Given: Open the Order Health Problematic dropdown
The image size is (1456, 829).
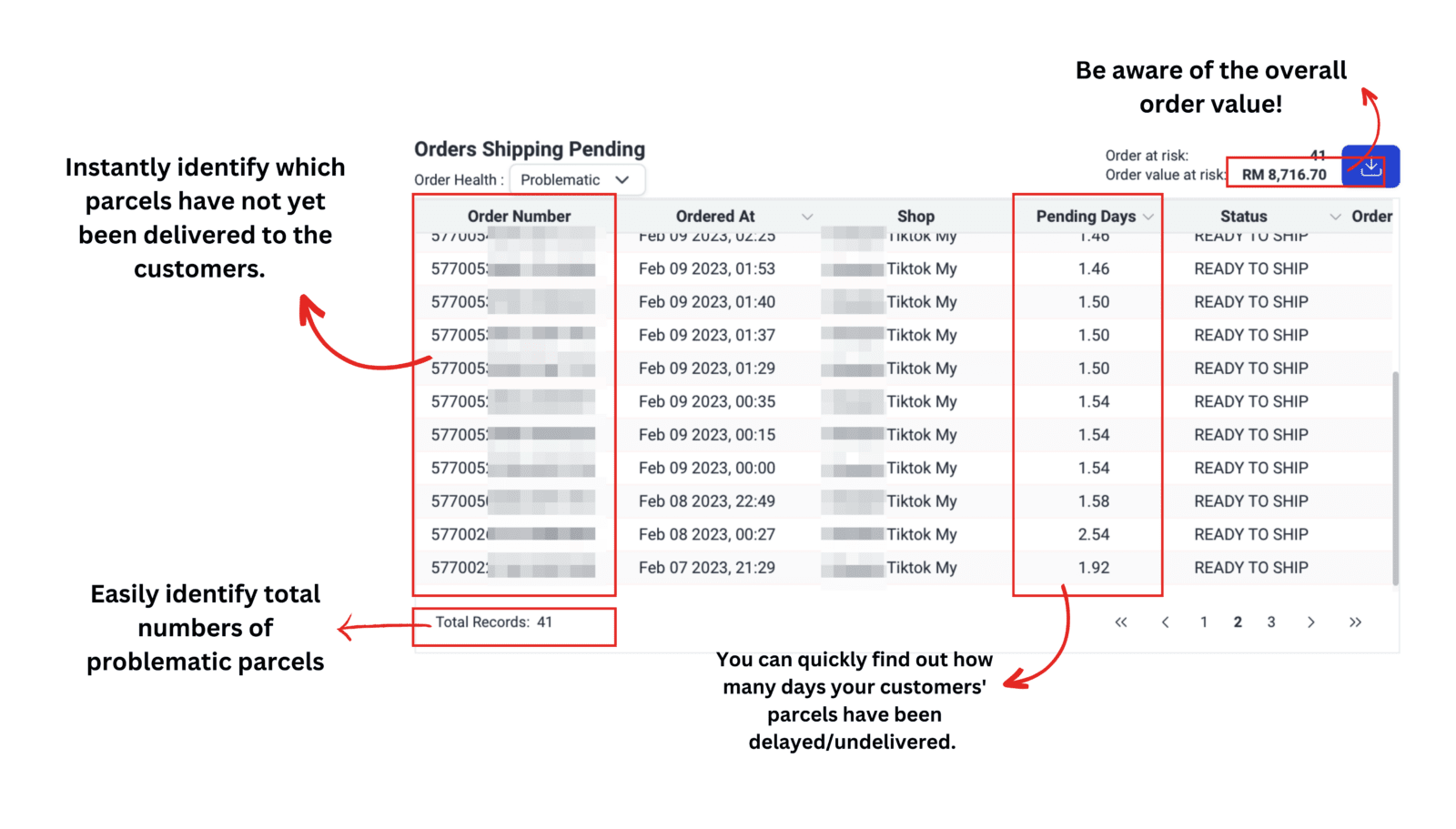Looking at the screenshot, I should pos(577,179).
